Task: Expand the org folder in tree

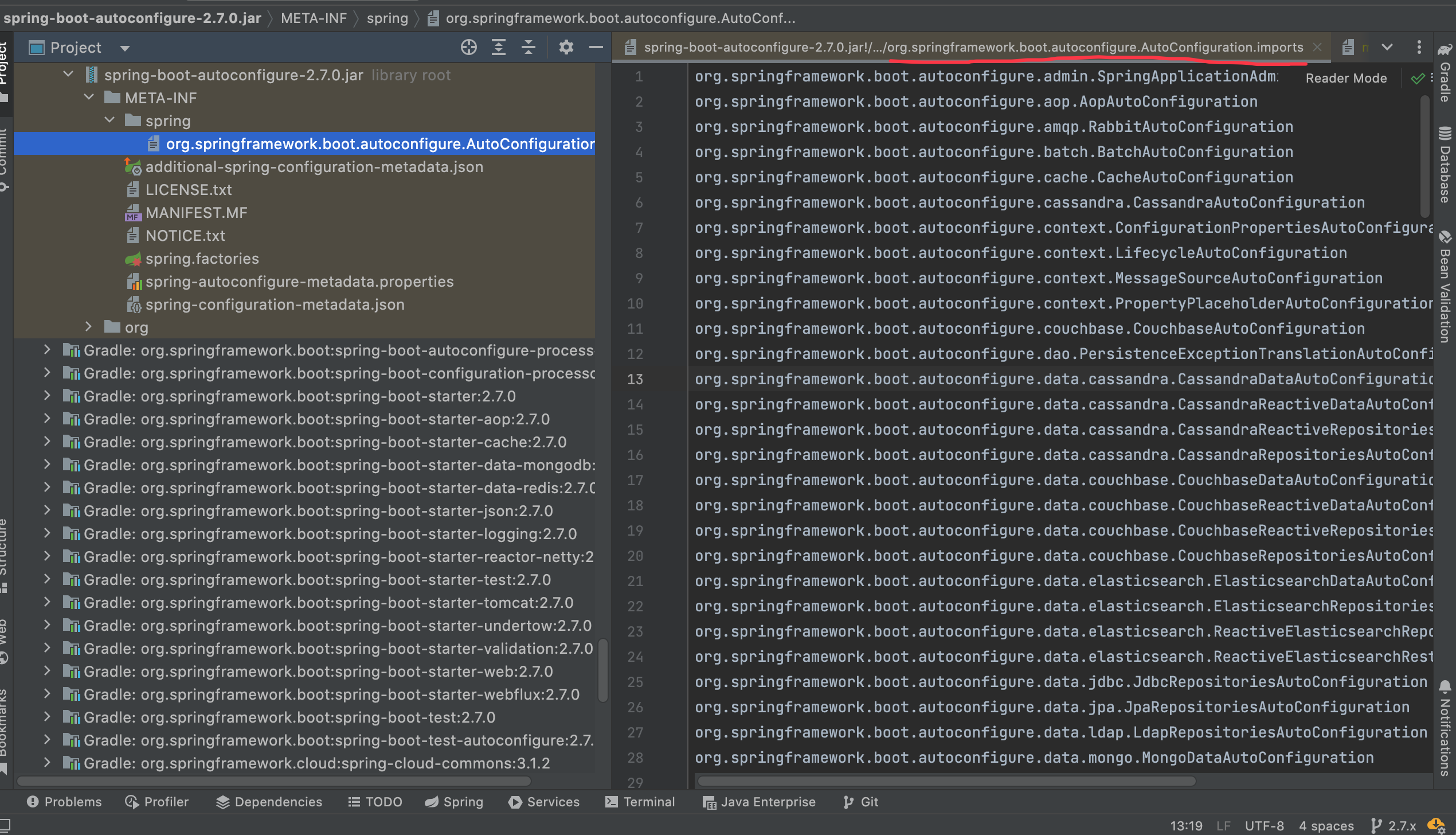Action: click(89, 327)
